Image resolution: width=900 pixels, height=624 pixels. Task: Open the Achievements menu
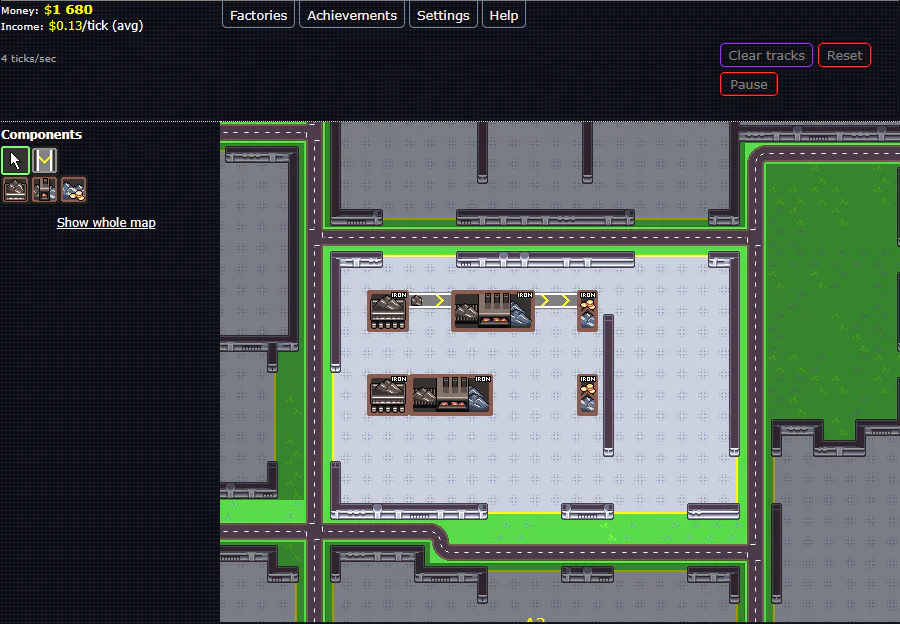pos(352,15)
